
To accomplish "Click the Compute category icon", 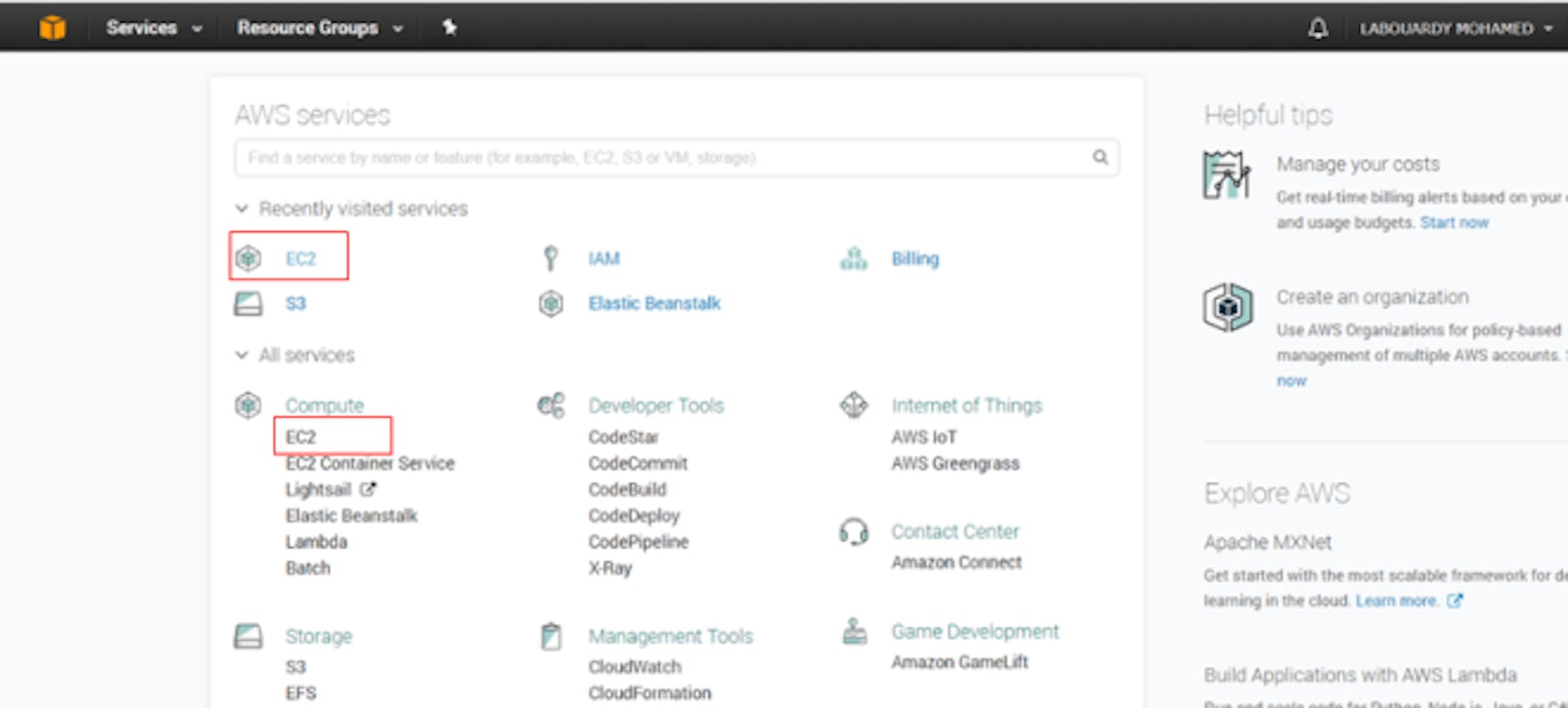I will click(x=248, y=405).
